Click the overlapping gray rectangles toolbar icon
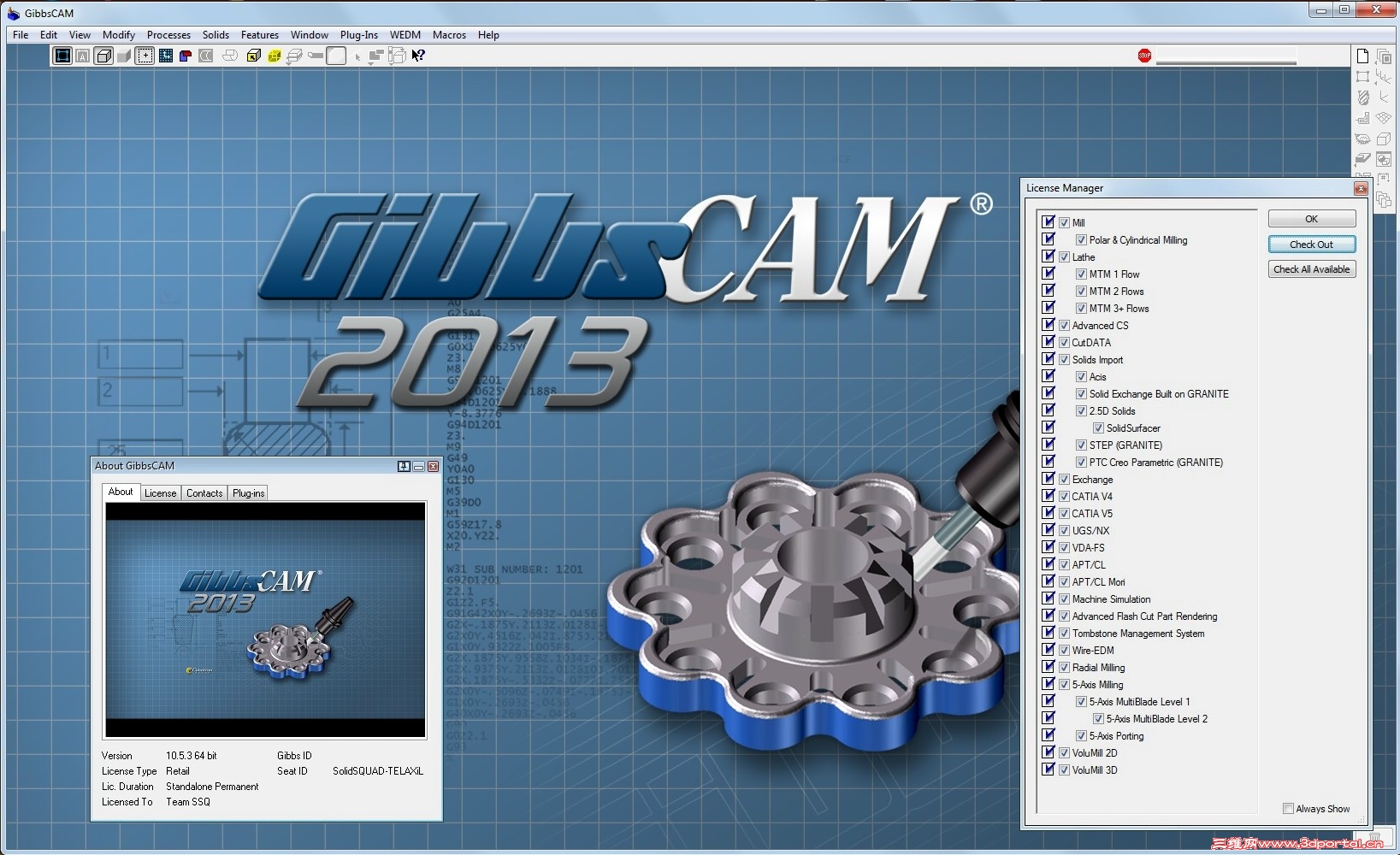Screen dimensions: 1400x855 pos(376,56)
